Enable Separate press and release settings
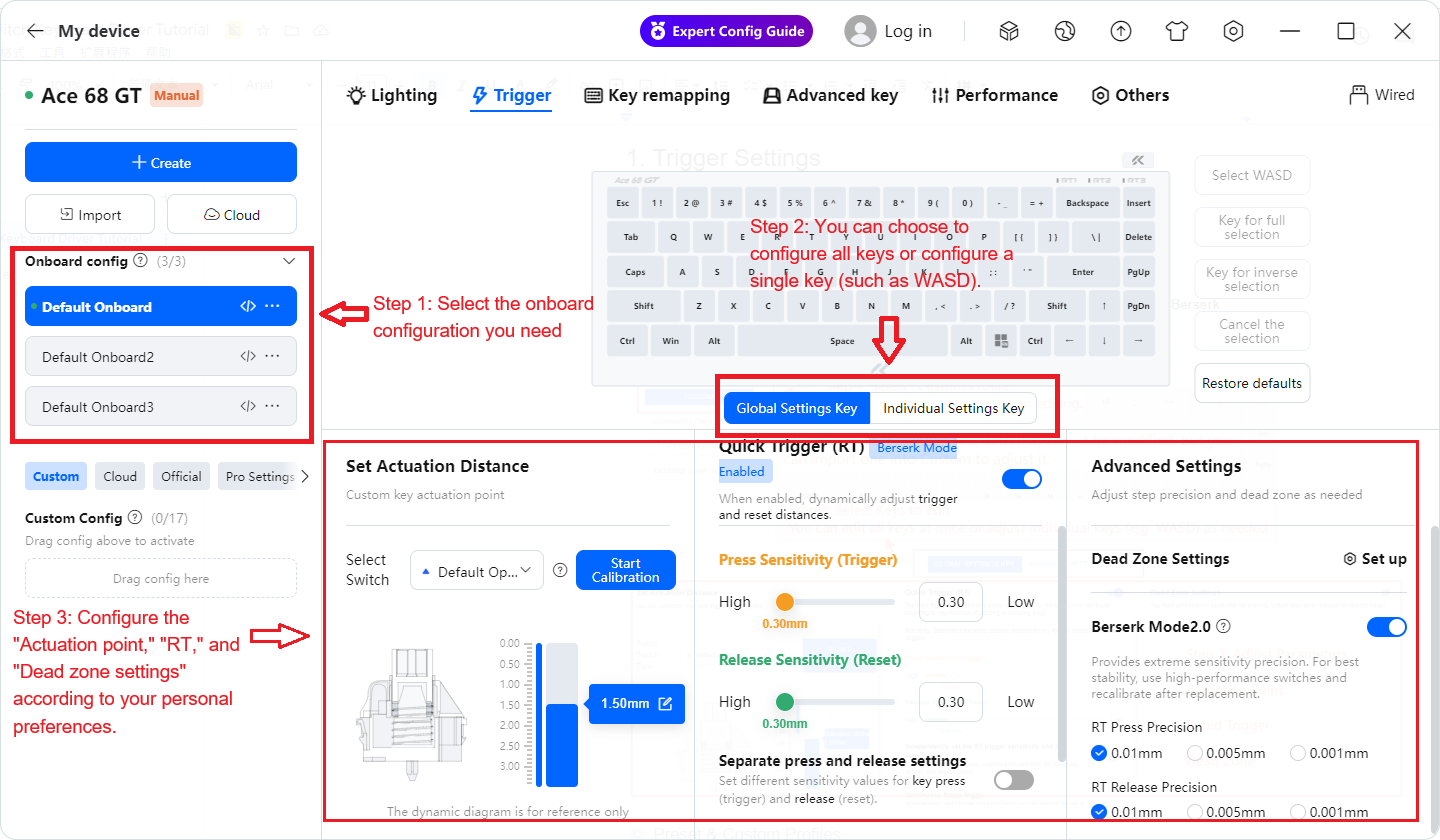Viewport: 1440px width, 840px height. coord(1014,780)
